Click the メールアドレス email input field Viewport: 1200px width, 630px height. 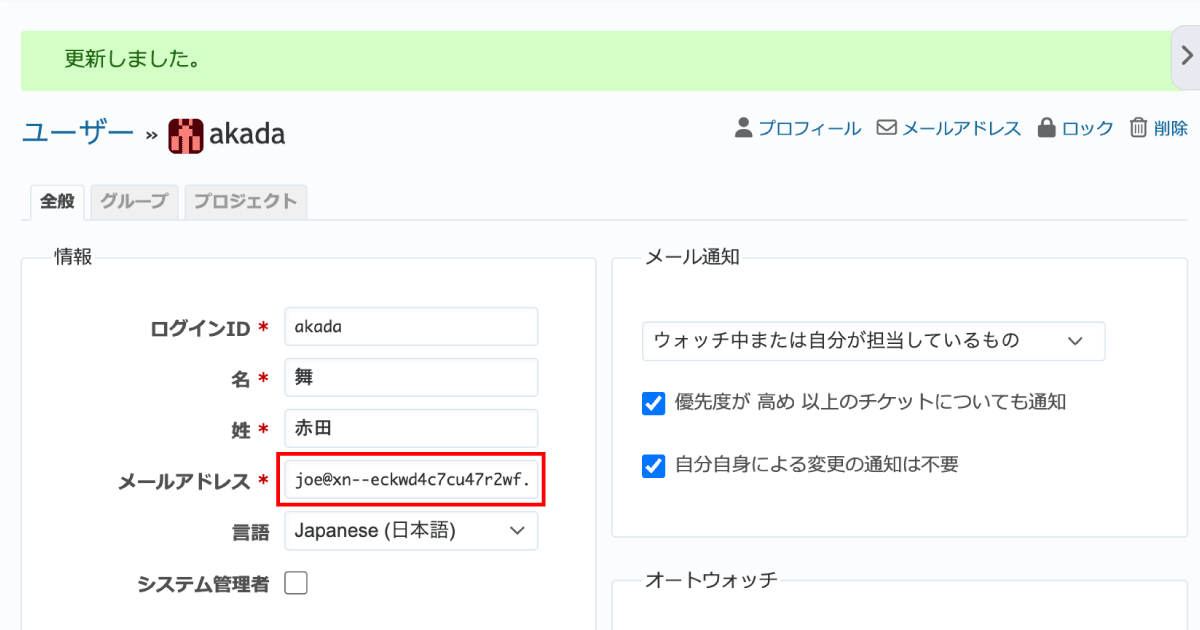413,480
